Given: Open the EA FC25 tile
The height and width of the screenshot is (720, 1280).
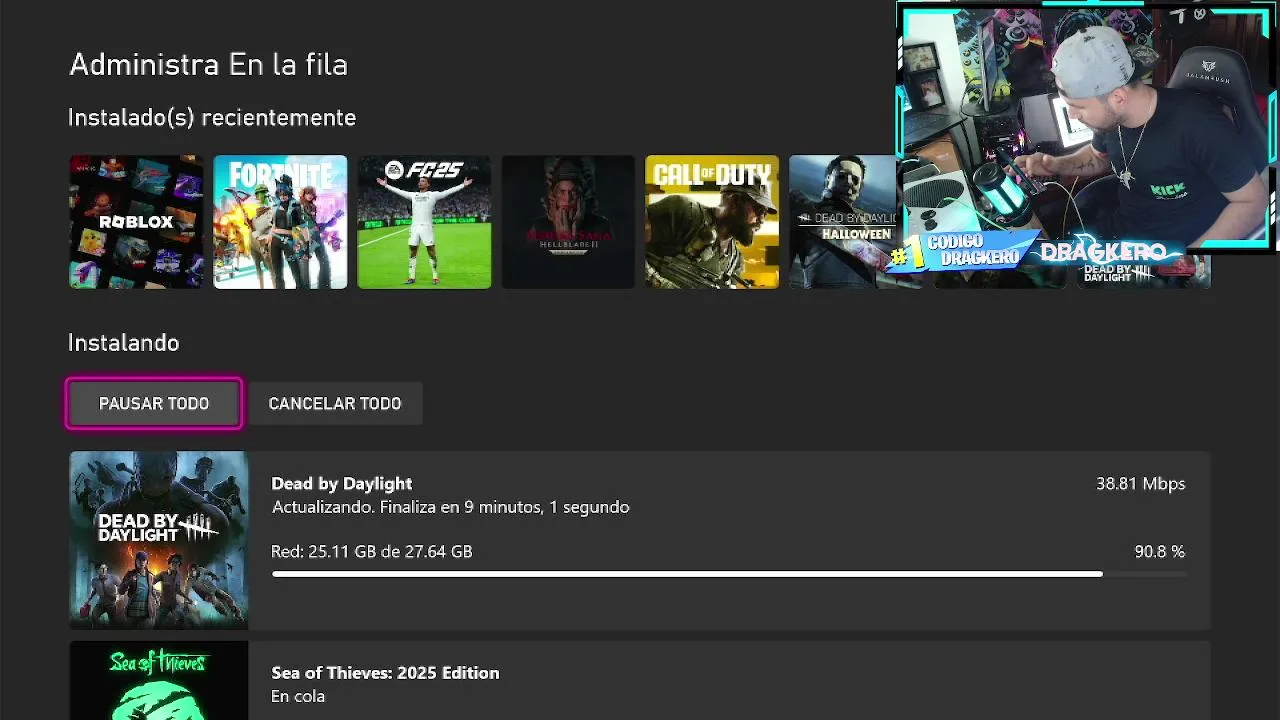Looking at the screenshot, I should (424, 222).
